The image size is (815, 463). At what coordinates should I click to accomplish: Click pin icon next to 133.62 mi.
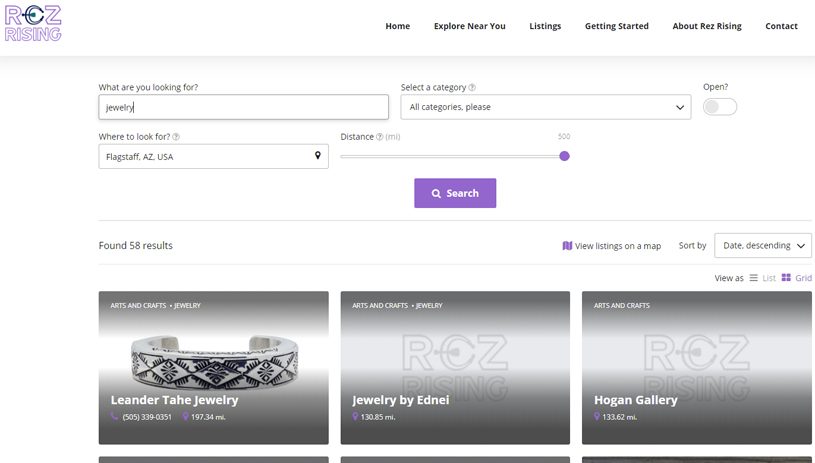coord(597,416)
